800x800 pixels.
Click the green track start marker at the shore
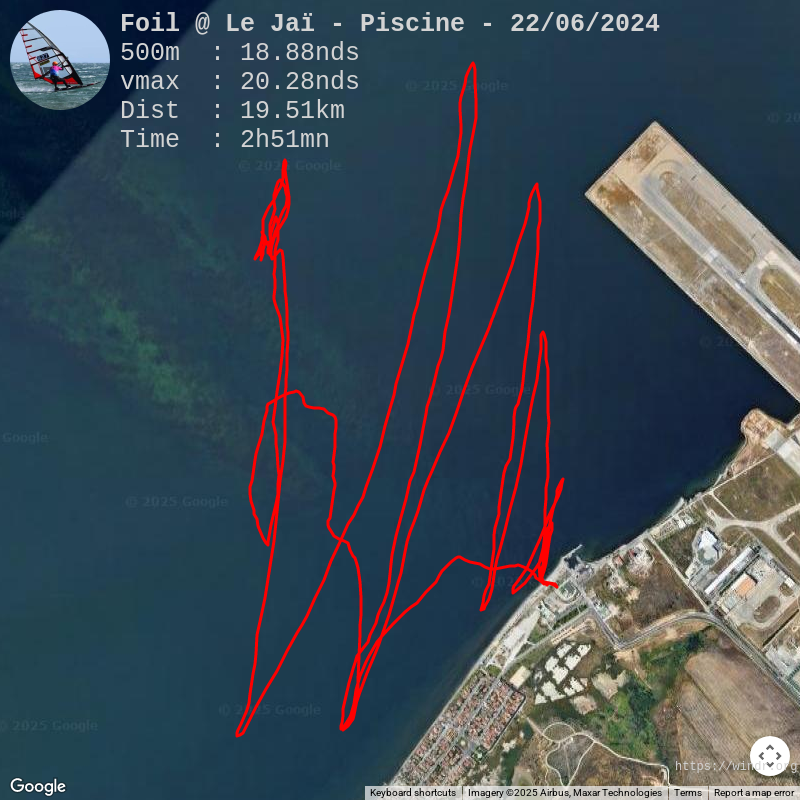[x=557, y=586]
